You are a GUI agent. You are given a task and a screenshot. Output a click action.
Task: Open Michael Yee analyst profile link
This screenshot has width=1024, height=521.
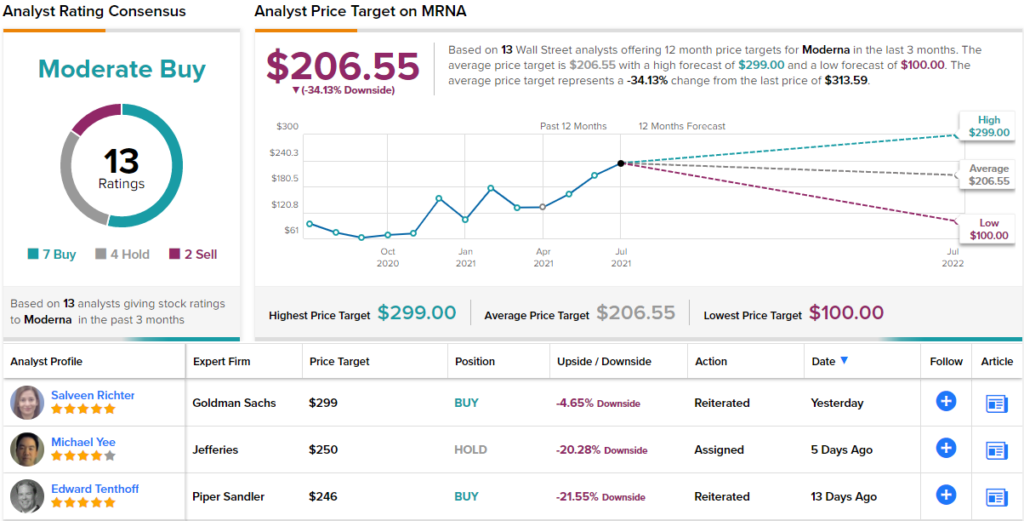(85, 442)
